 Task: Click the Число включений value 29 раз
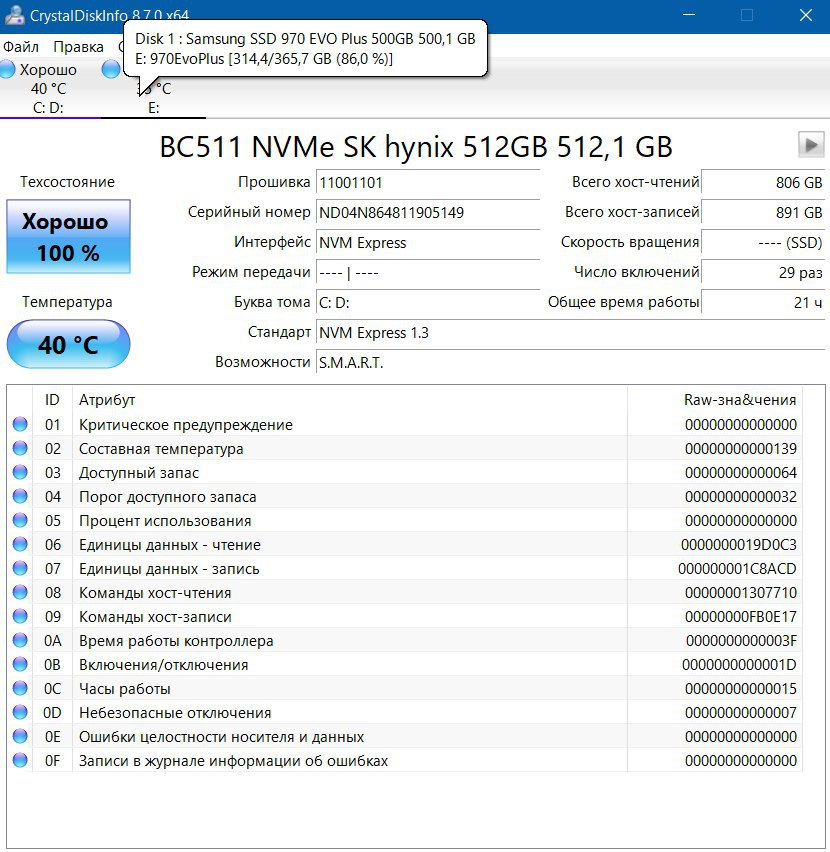click(x=763, y=272)
